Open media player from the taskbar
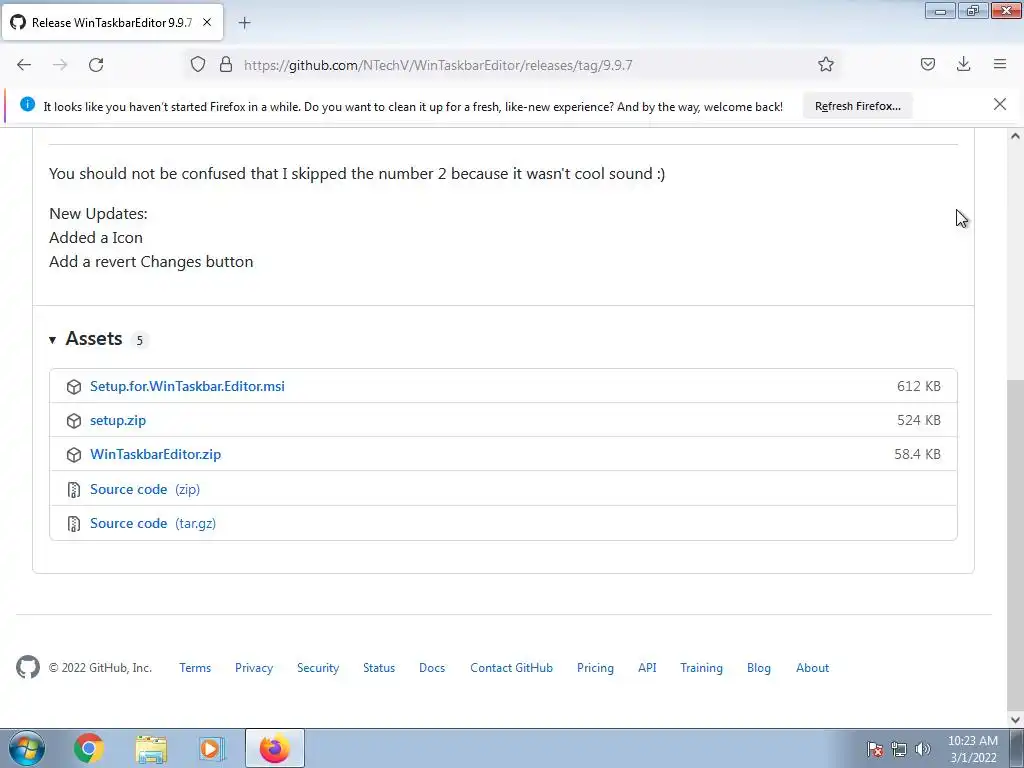 tap(211, 748)
